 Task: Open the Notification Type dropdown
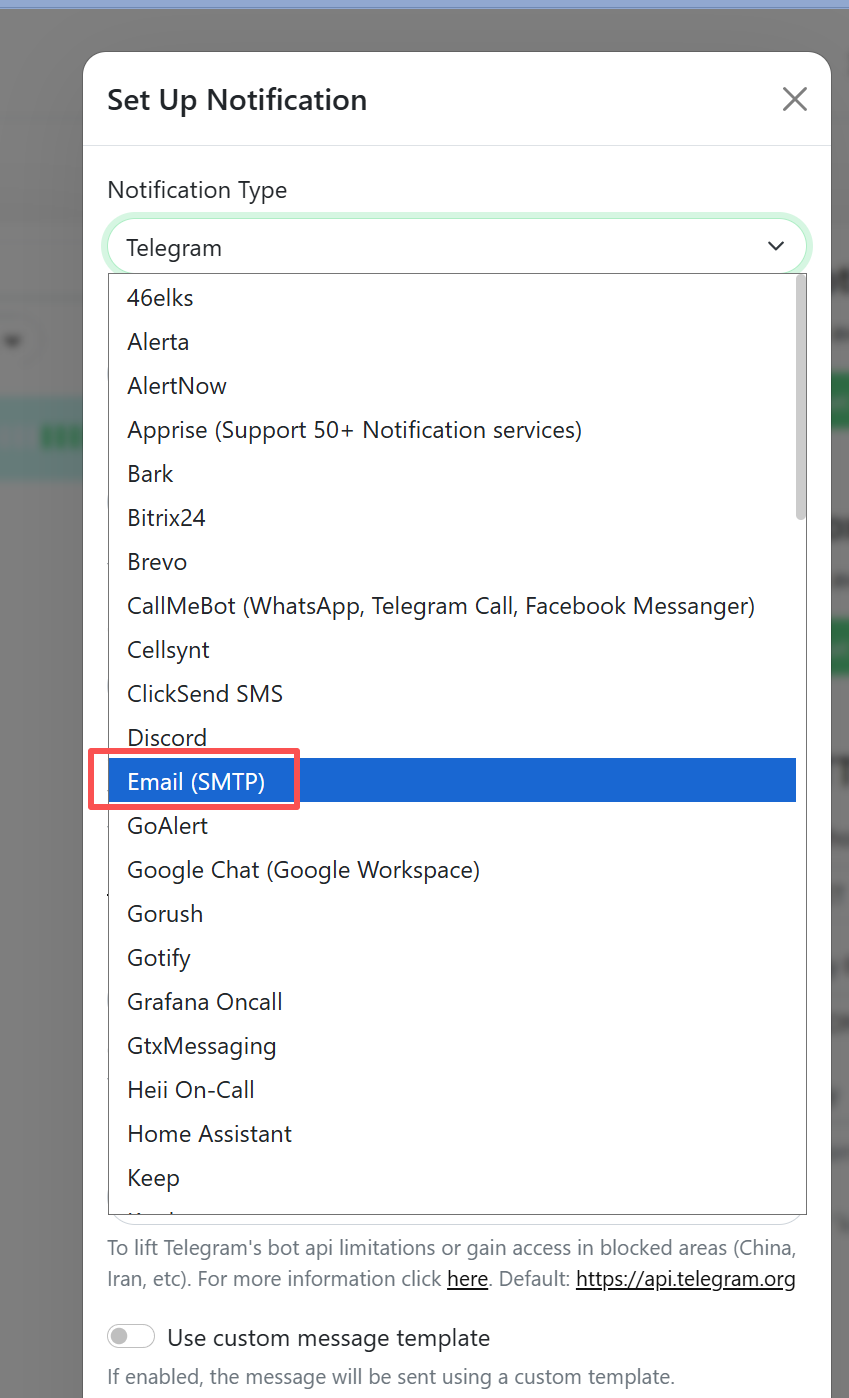coord(456,247)
